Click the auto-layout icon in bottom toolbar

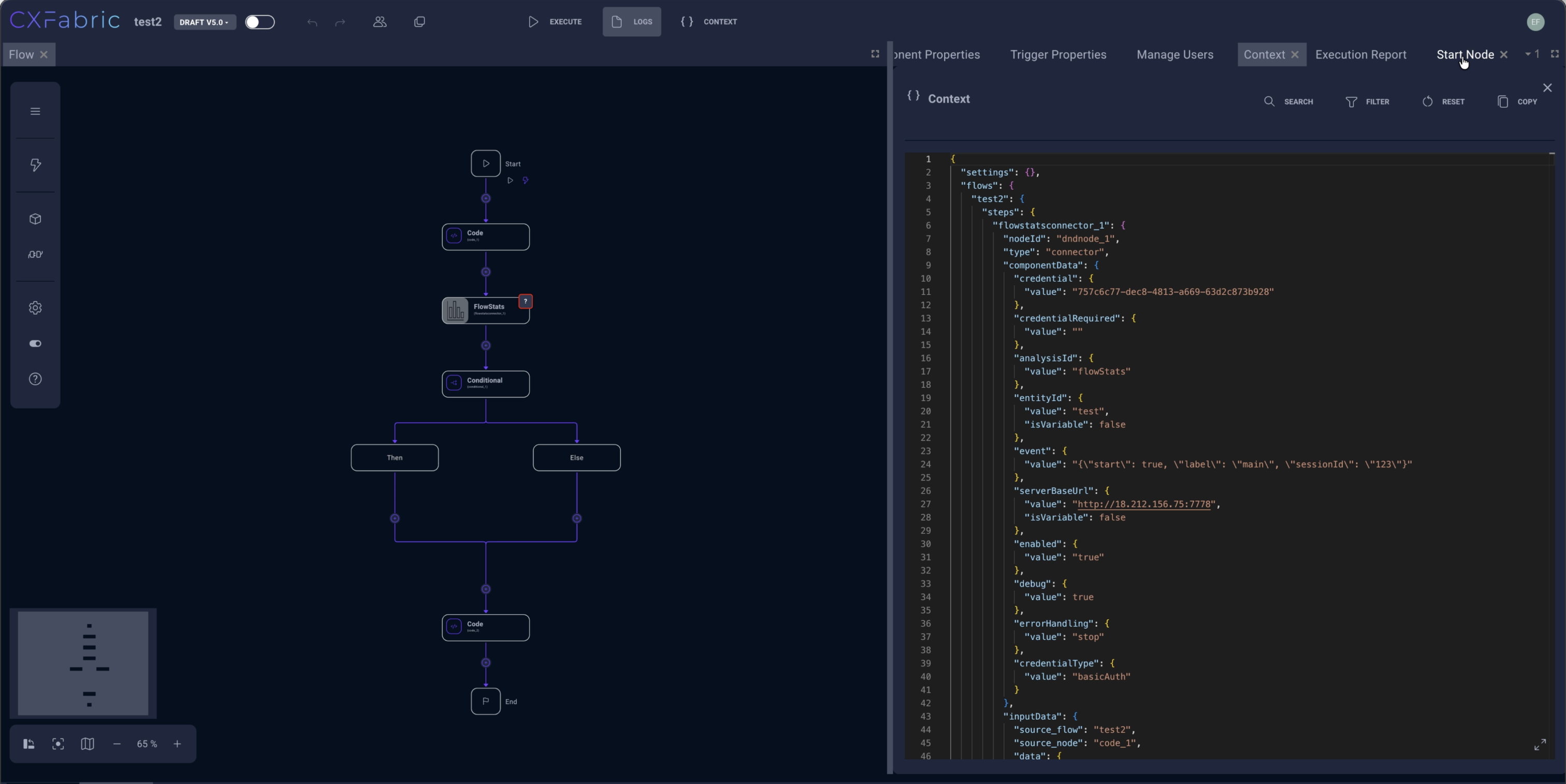(x=28, y=744)
